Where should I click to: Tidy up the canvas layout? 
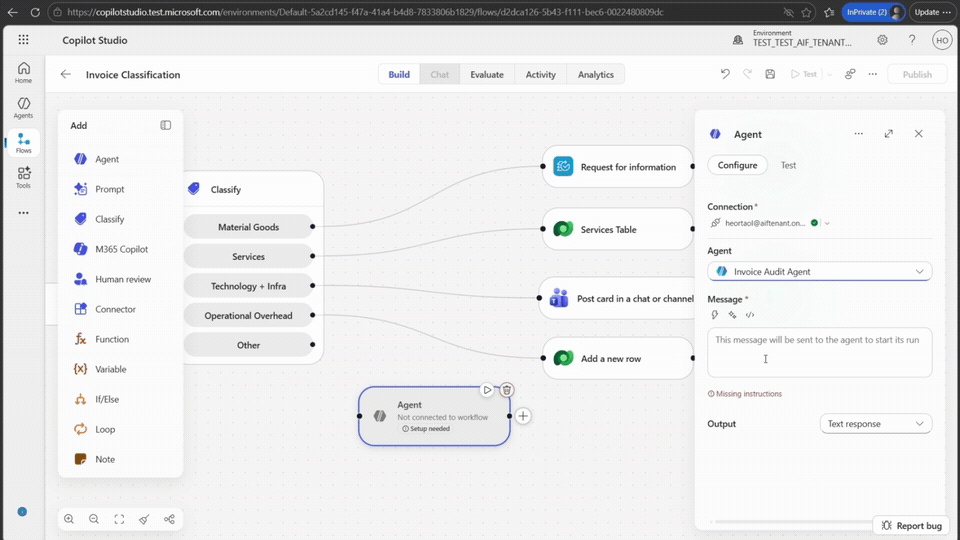144,519
